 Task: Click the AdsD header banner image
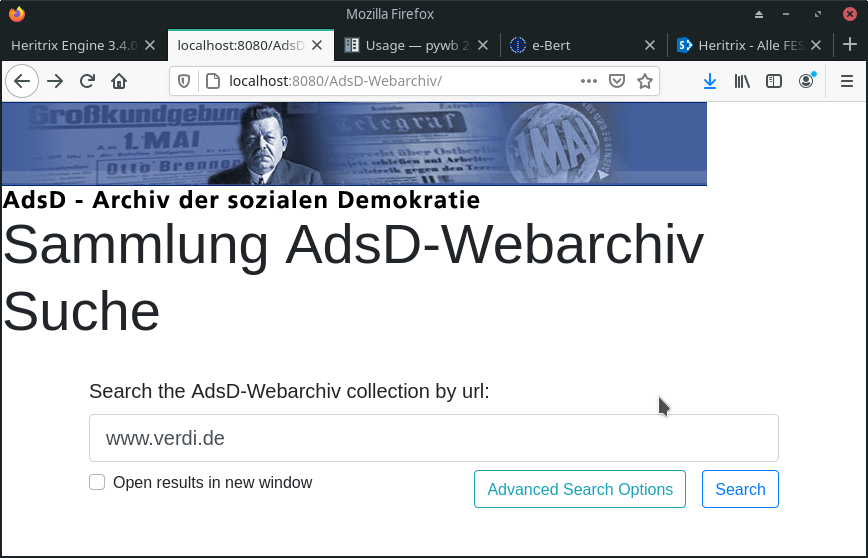354,144
